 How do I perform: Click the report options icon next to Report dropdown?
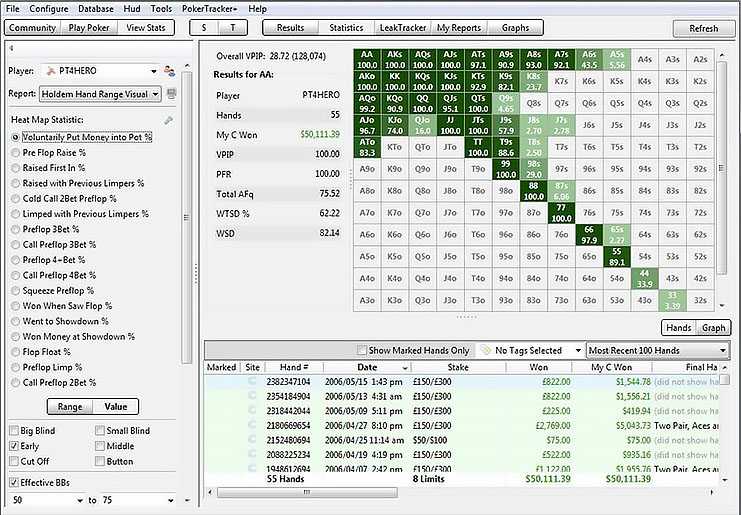172,94
